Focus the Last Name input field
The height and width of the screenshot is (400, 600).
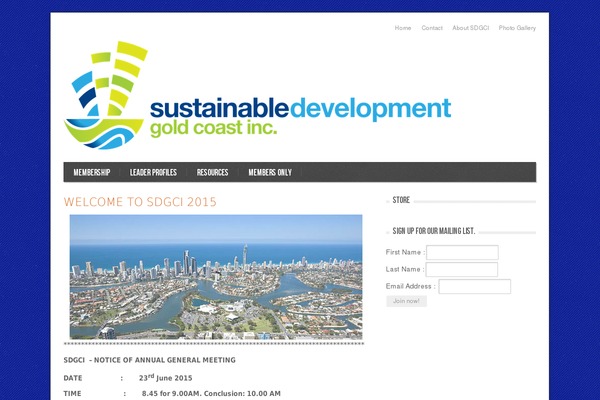(461, 270)
